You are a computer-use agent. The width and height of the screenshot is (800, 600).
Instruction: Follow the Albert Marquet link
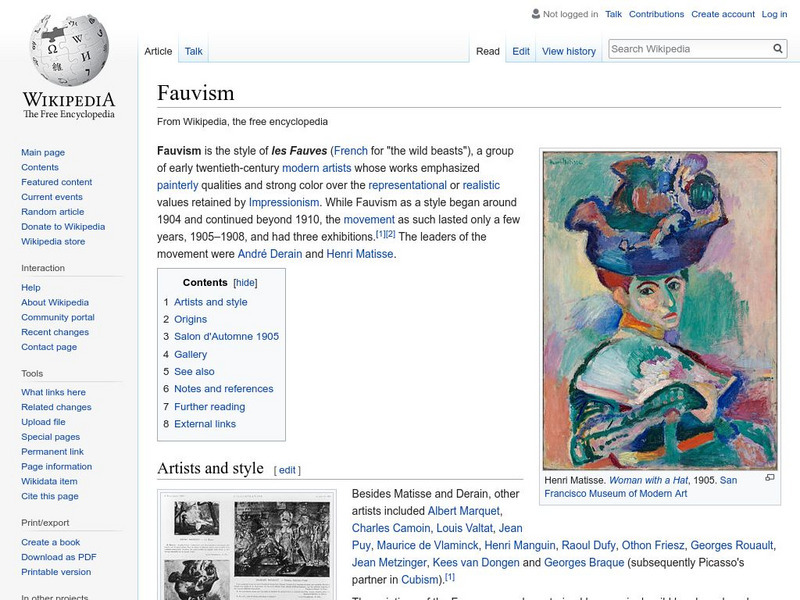point(464,511)
